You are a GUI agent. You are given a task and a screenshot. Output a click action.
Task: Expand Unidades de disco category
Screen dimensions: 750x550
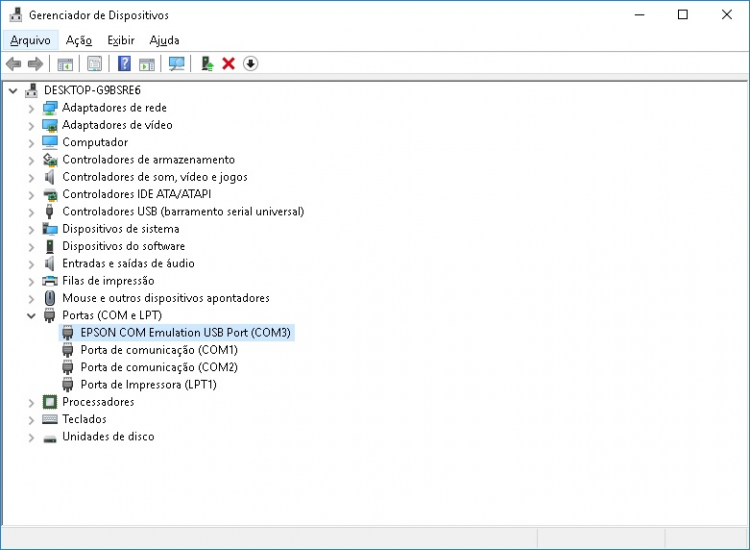(32, 437)
